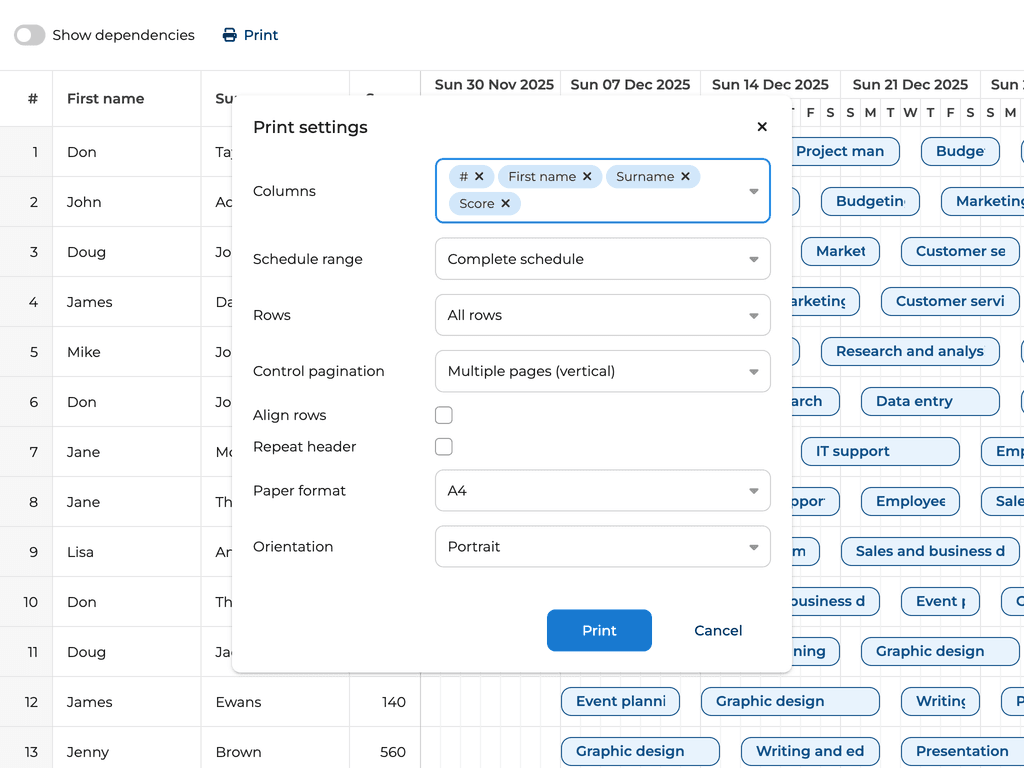
Task: Open the Schedule range dropdown
Action: click(x=602, y=259)
